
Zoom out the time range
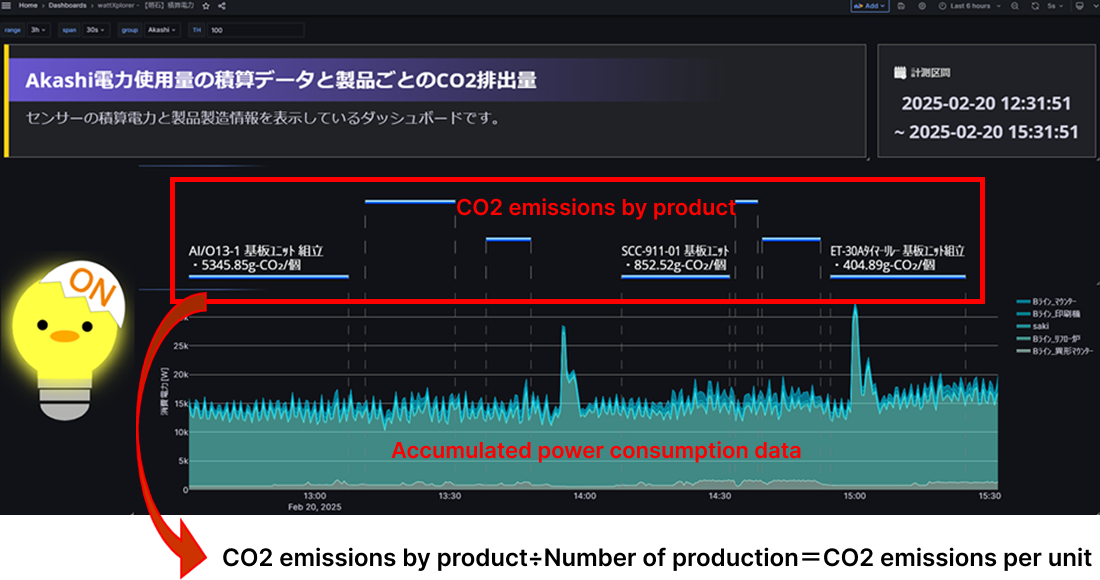pyautogui.click(x=1014, y=6)
